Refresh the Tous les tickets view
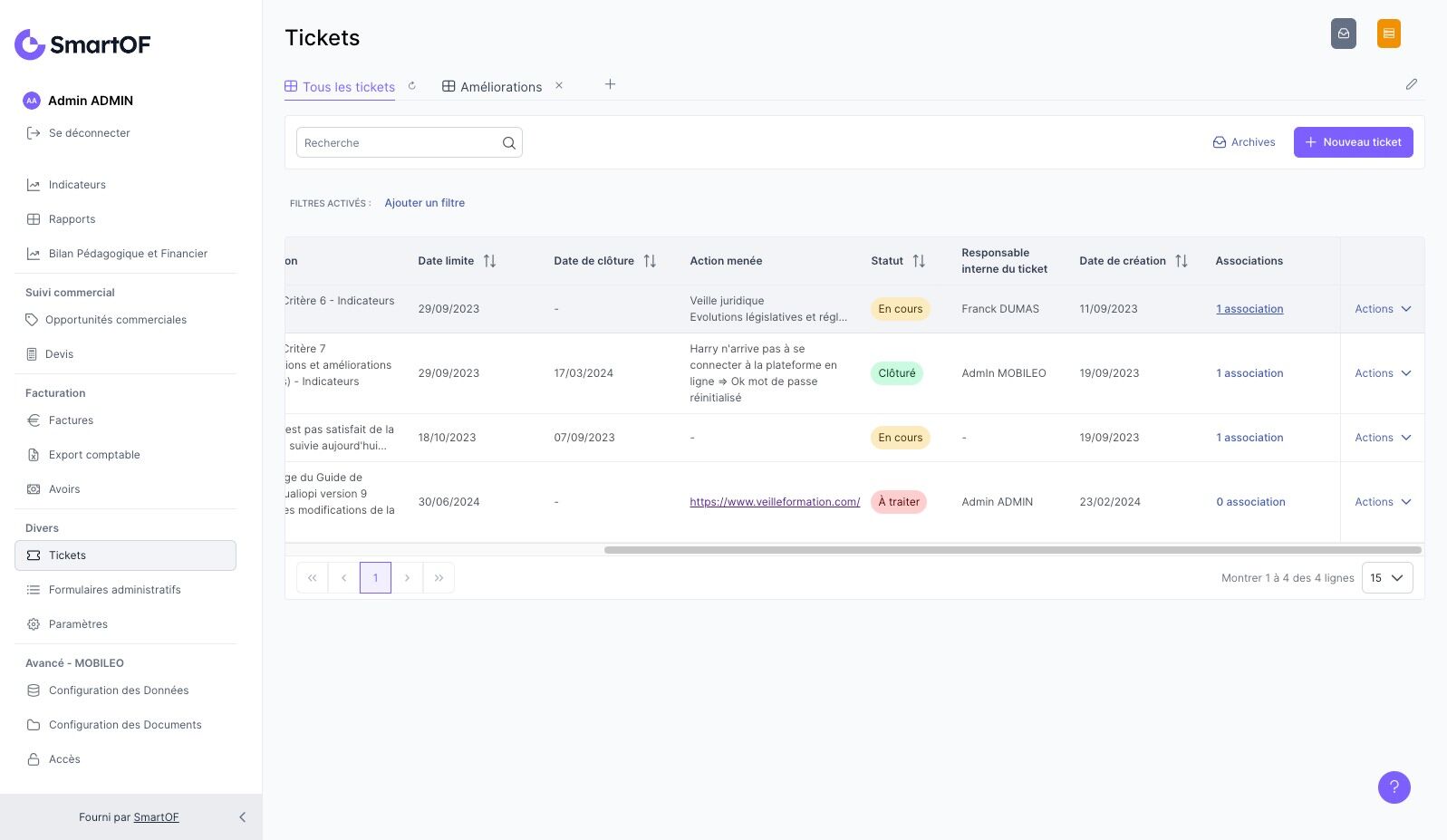The height and width of the screenshot is (840, 1447). (412, 86)
